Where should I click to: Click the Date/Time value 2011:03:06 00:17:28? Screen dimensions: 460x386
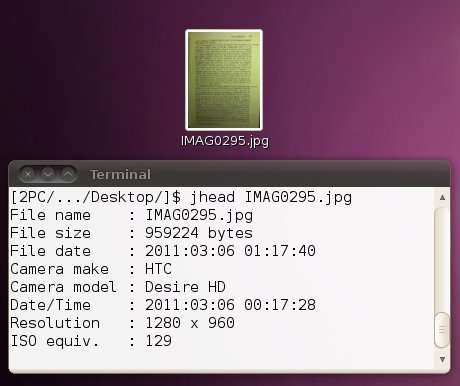click(x=230, y=305)
